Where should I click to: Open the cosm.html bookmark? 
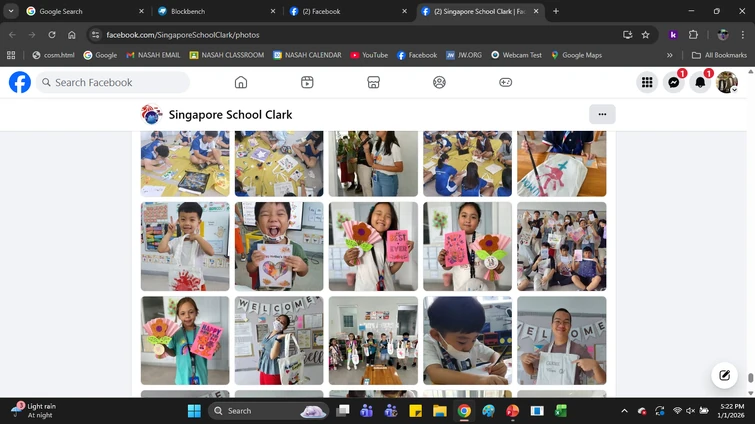coord(53,55)
